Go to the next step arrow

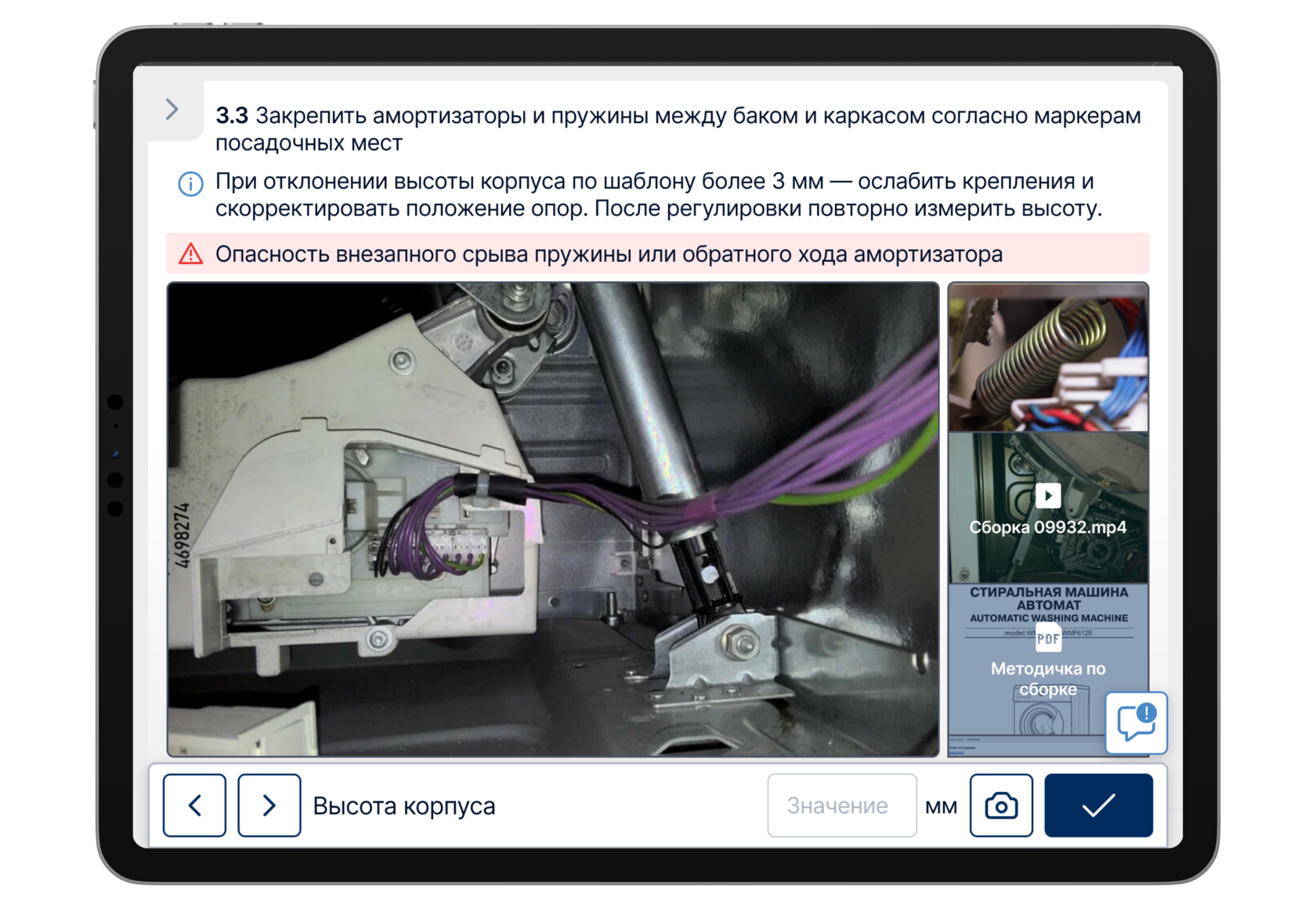[x=269, y=805]
